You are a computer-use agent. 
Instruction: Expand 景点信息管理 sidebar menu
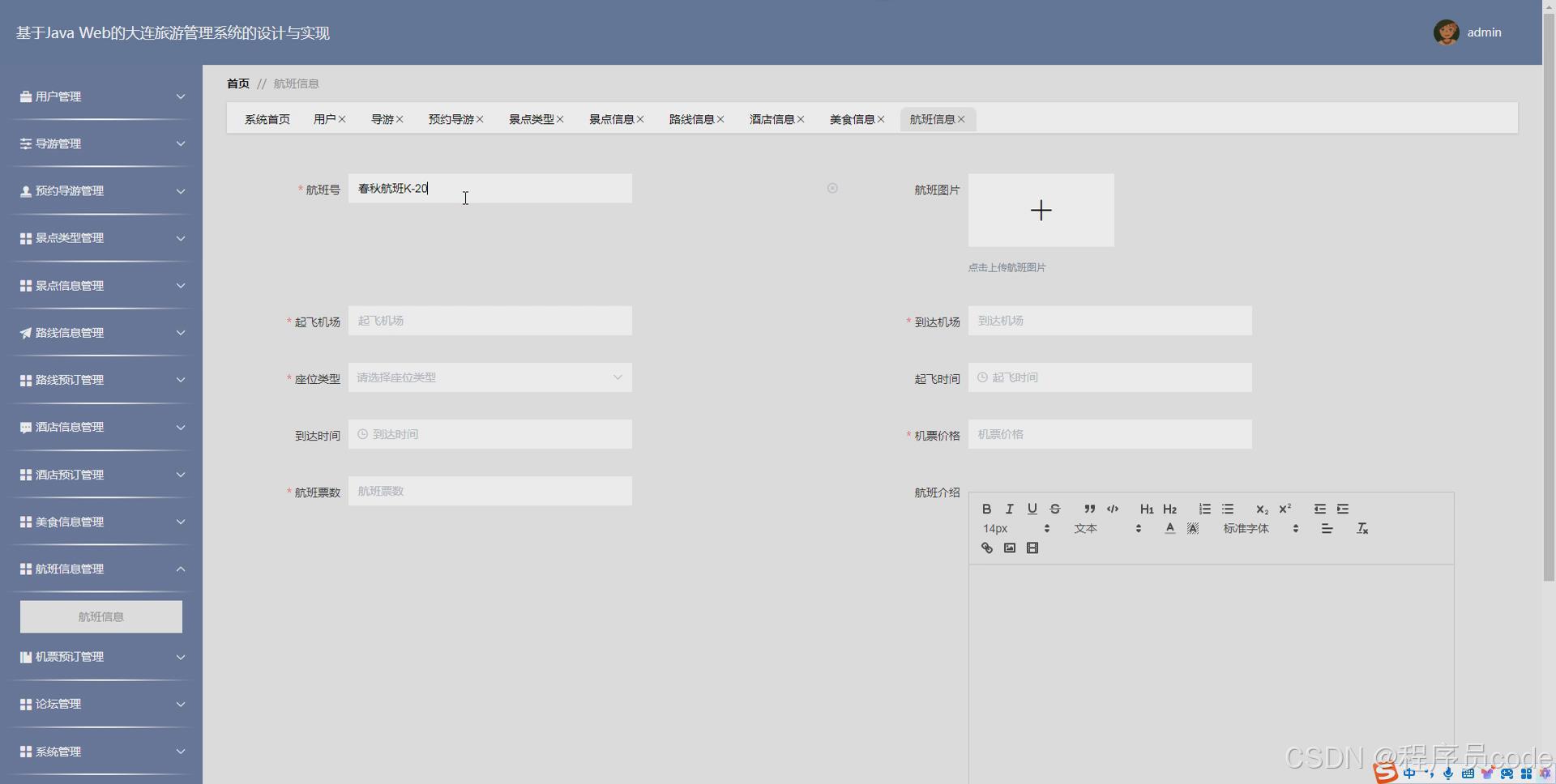(x=101, y=285)
